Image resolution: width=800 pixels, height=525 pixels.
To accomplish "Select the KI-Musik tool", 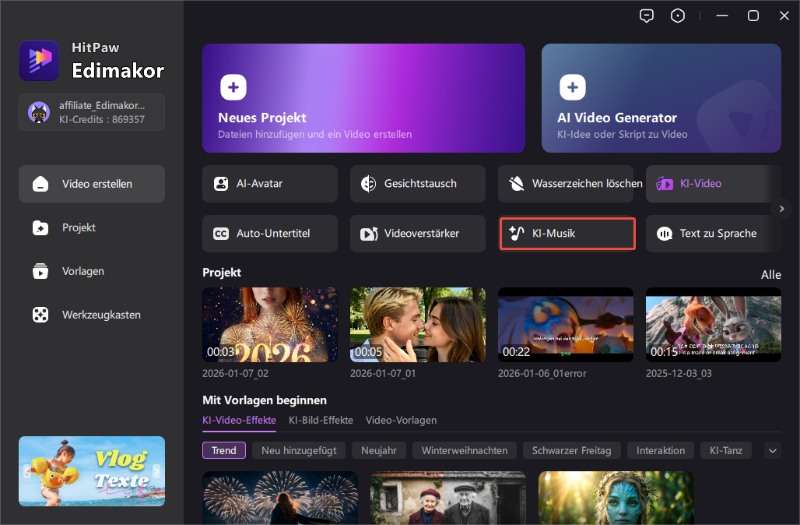I will (x=566, y=233).
